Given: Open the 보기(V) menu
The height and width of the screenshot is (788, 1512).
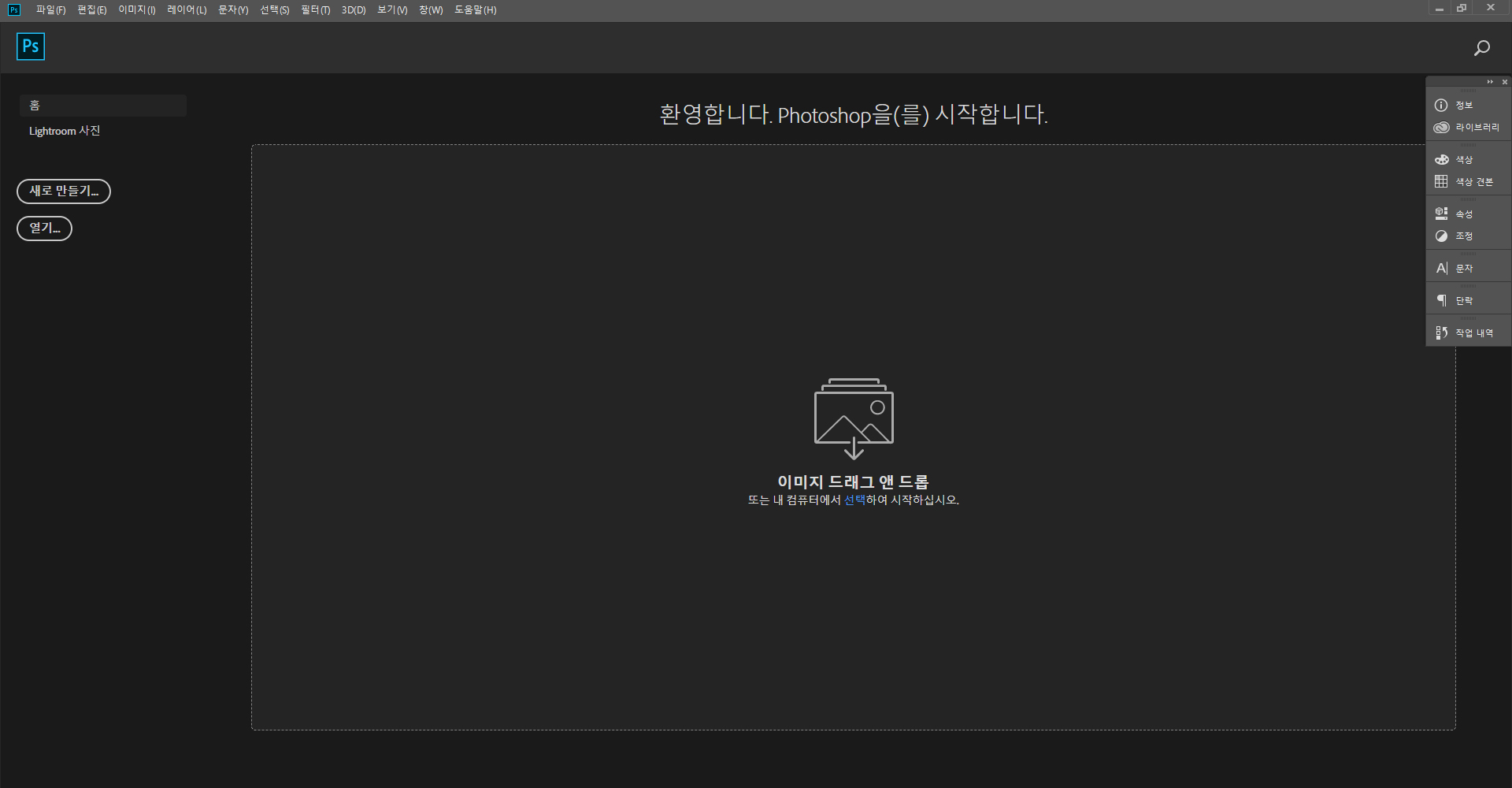Looking at the screenshot, I should coord(392,10).
